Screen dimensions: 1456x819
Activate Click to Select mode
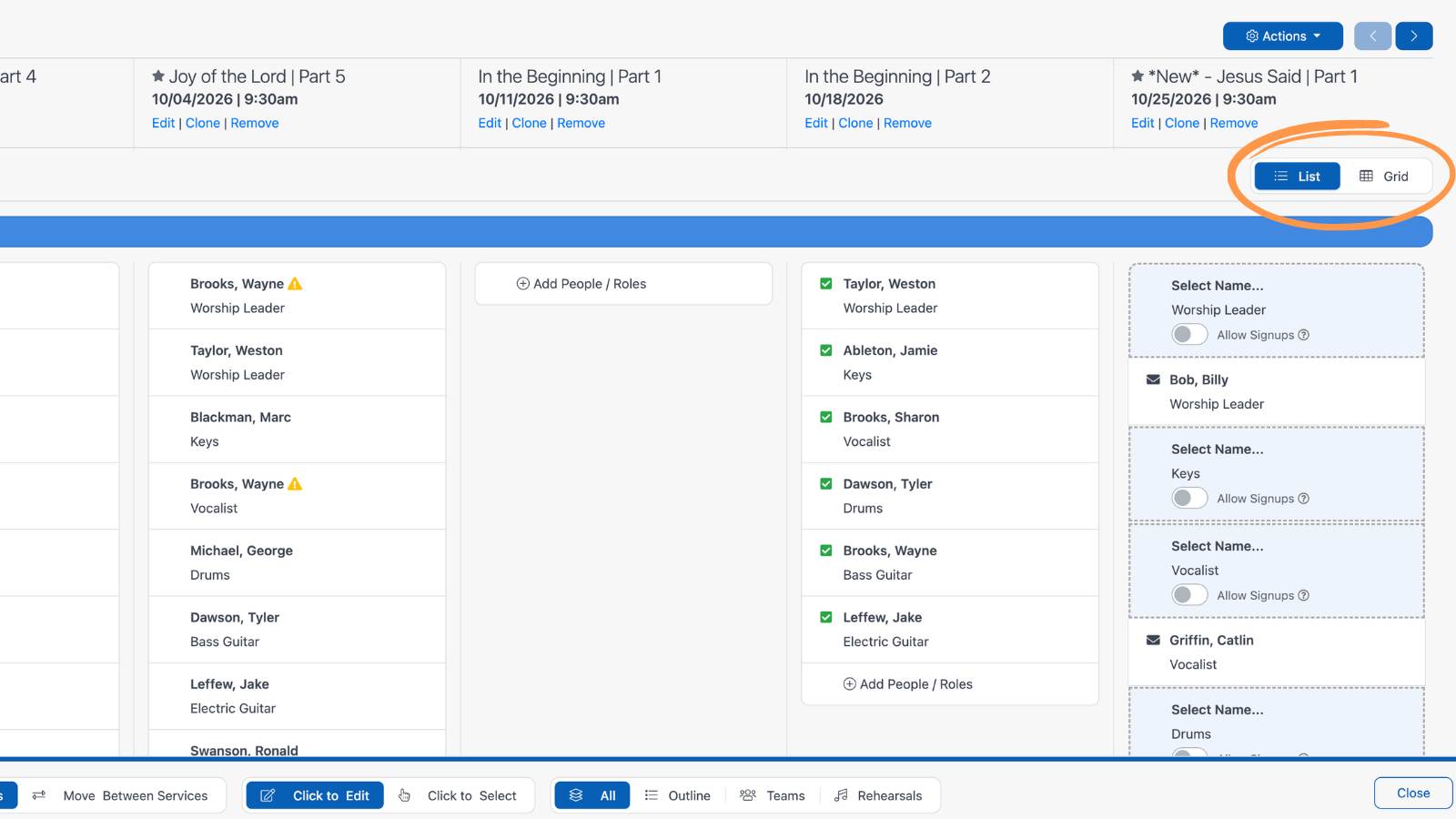(x=458, y=795)
